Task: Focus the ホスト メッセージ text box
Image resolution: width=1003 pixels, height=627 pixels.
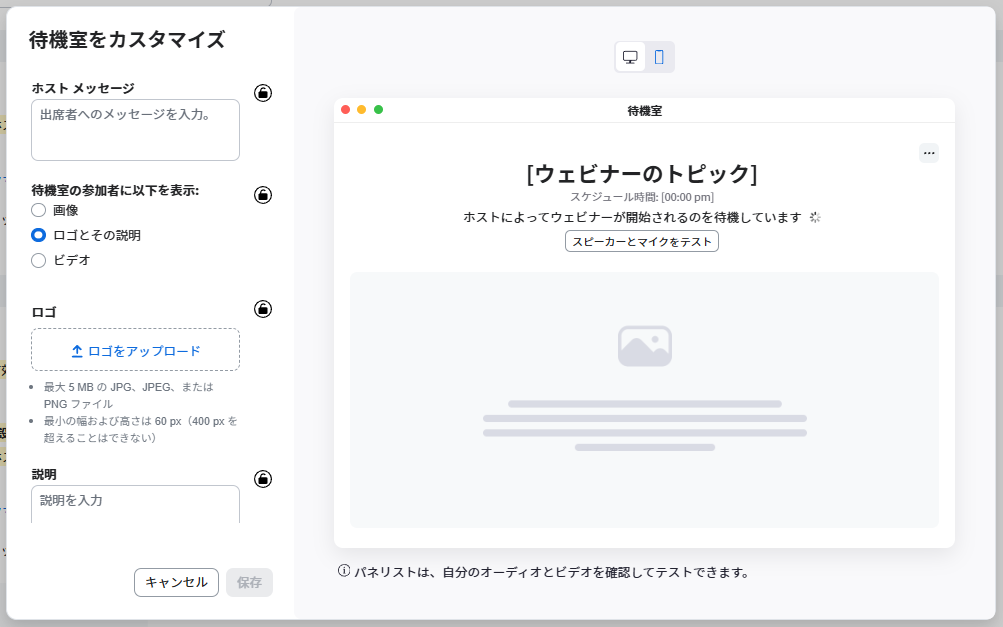Action: pyautogui.click(x=136, y=130)
